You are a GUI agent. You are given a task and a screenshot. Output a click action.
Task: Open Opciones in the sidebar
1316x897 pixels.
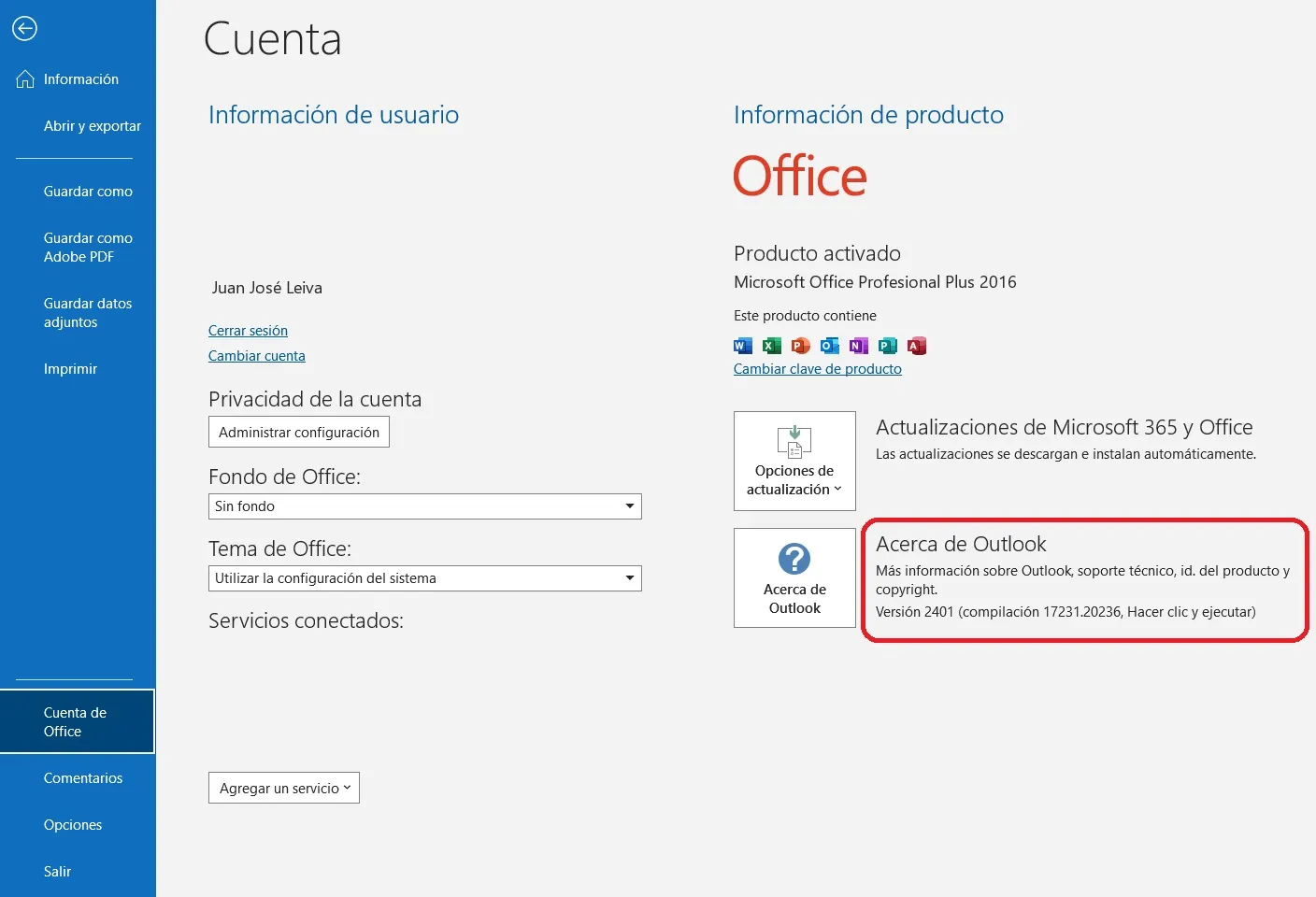[x=73, y=825]
